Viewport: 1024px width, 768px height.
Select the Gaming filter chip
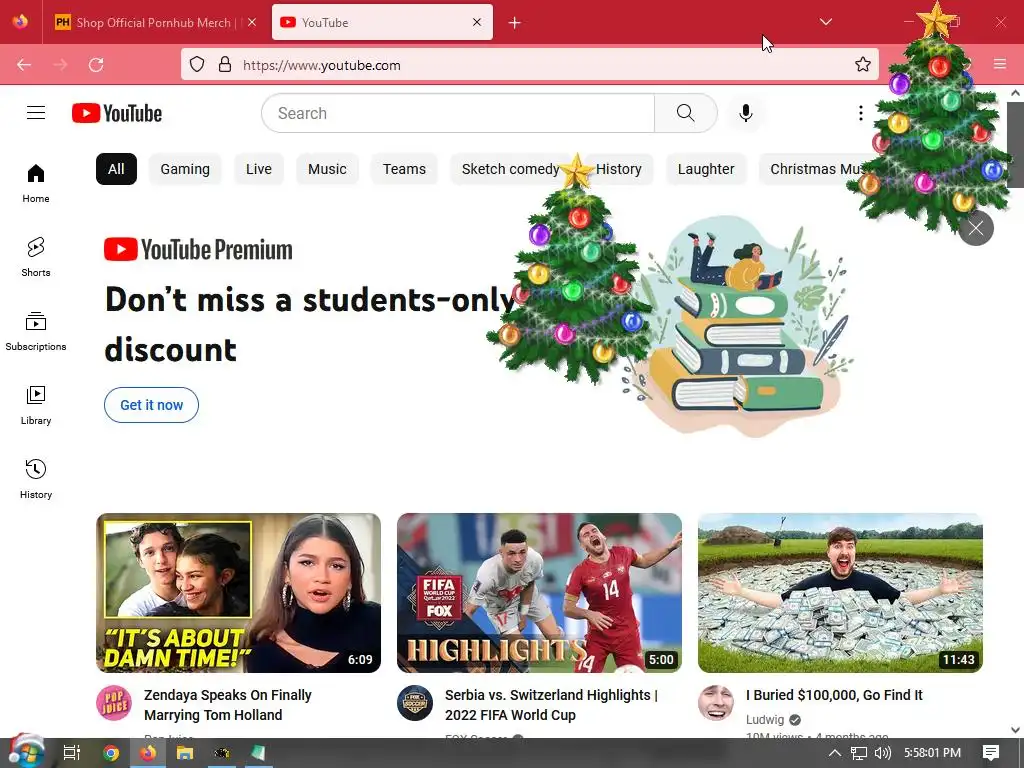(185, 169)
